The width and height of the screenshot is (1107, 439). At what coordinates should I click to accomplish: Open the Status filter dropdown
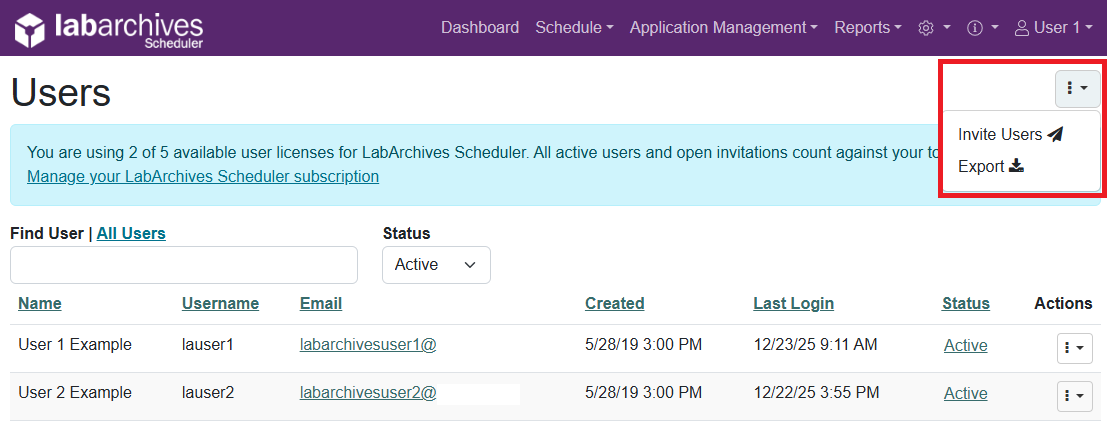pos(436,265)
